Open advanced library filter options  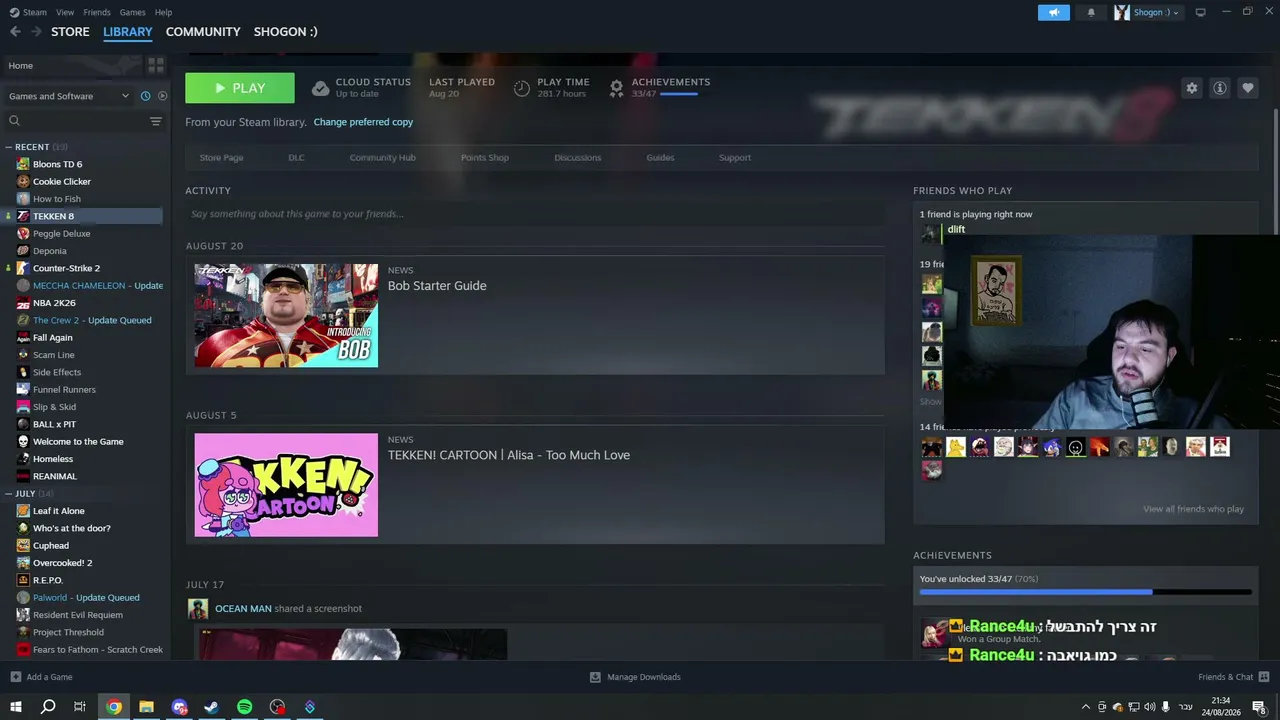click(x=155, y=121)
